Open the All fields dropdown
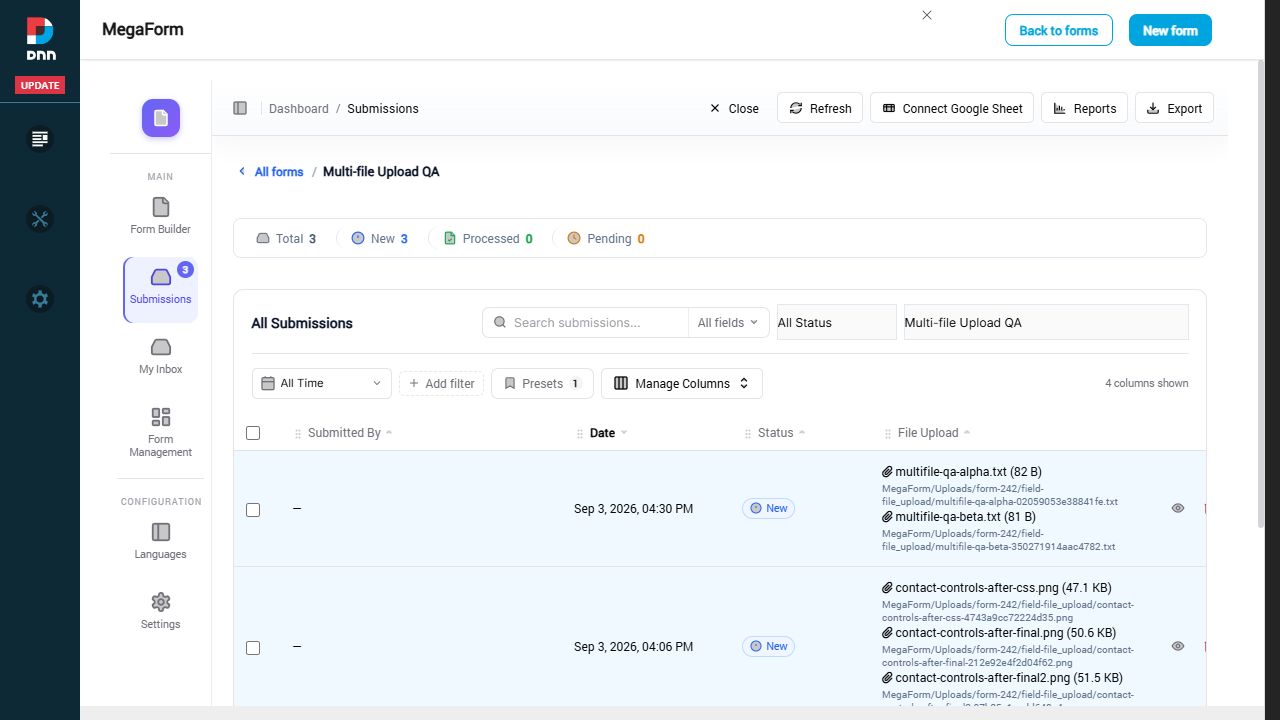1280x720 pixels. coord(728,322)
